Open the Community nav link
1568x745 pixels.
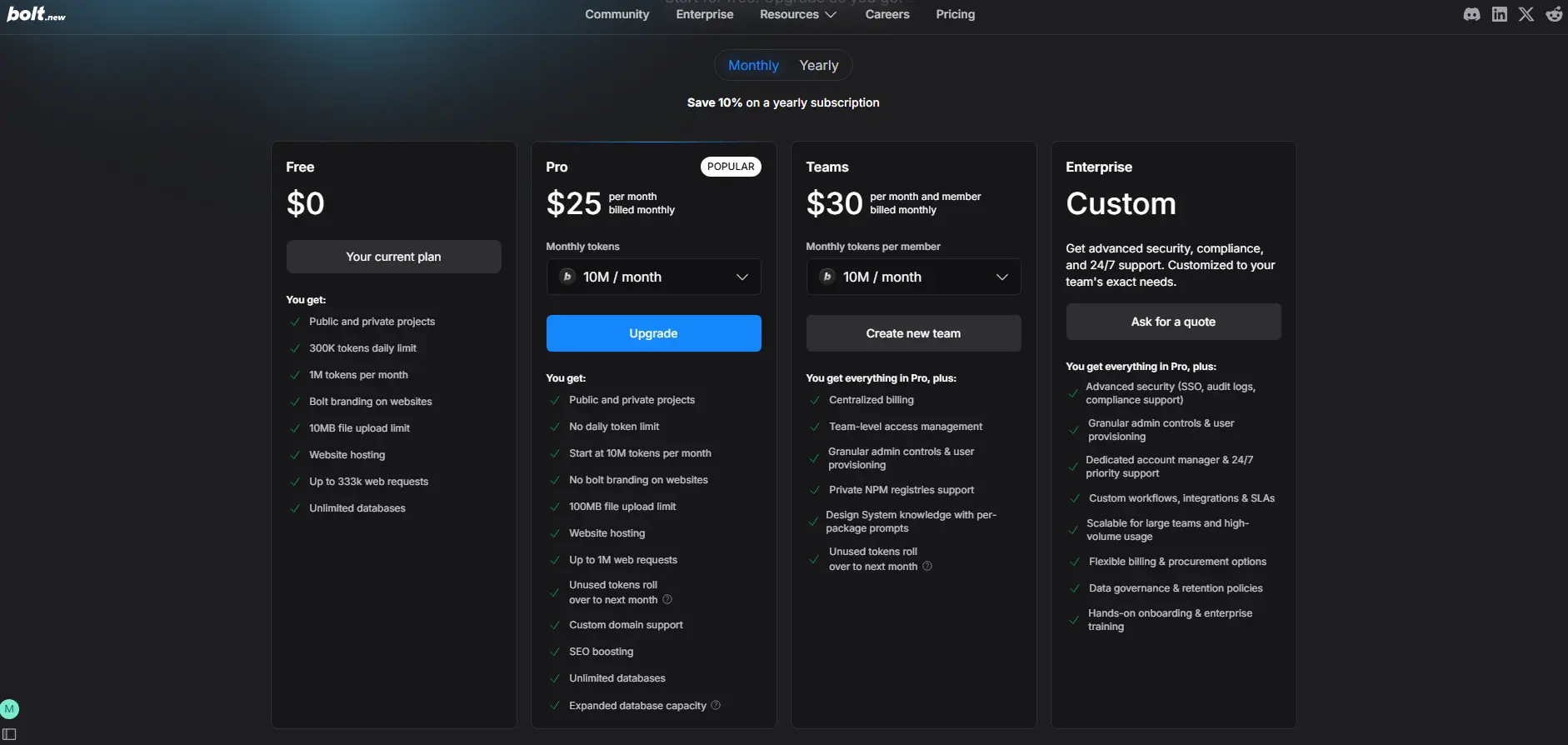[617, 14]
